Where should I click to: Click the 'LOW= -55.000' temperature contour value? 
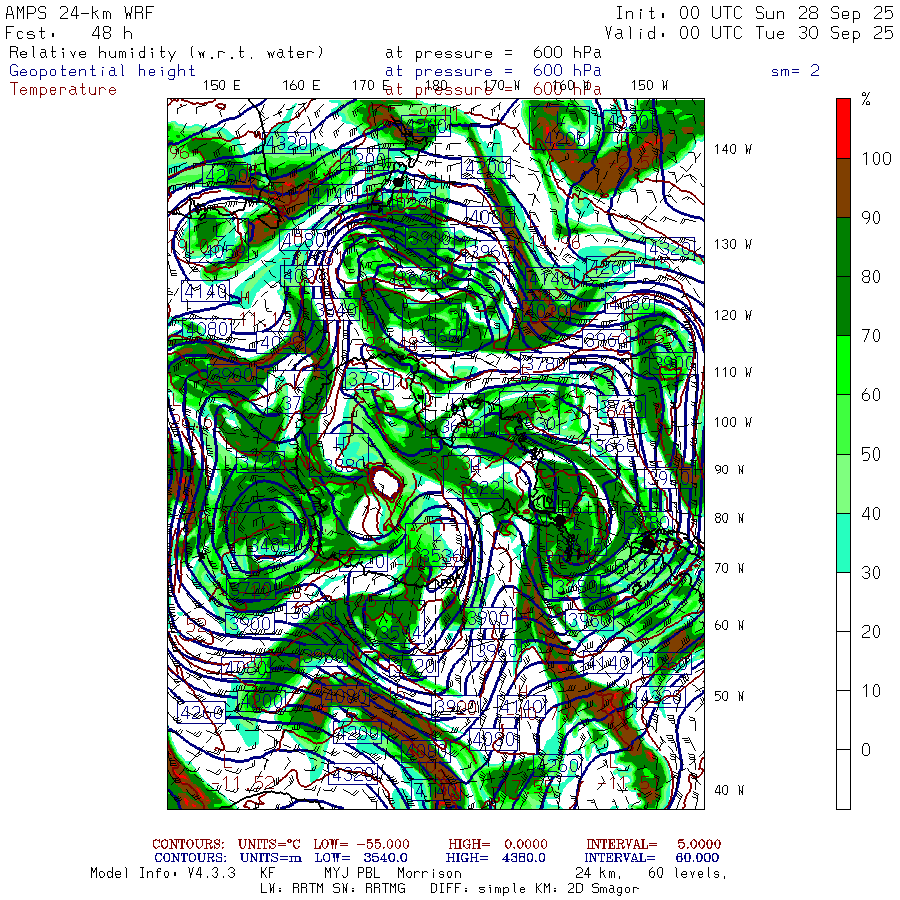[x=362, y=844]
